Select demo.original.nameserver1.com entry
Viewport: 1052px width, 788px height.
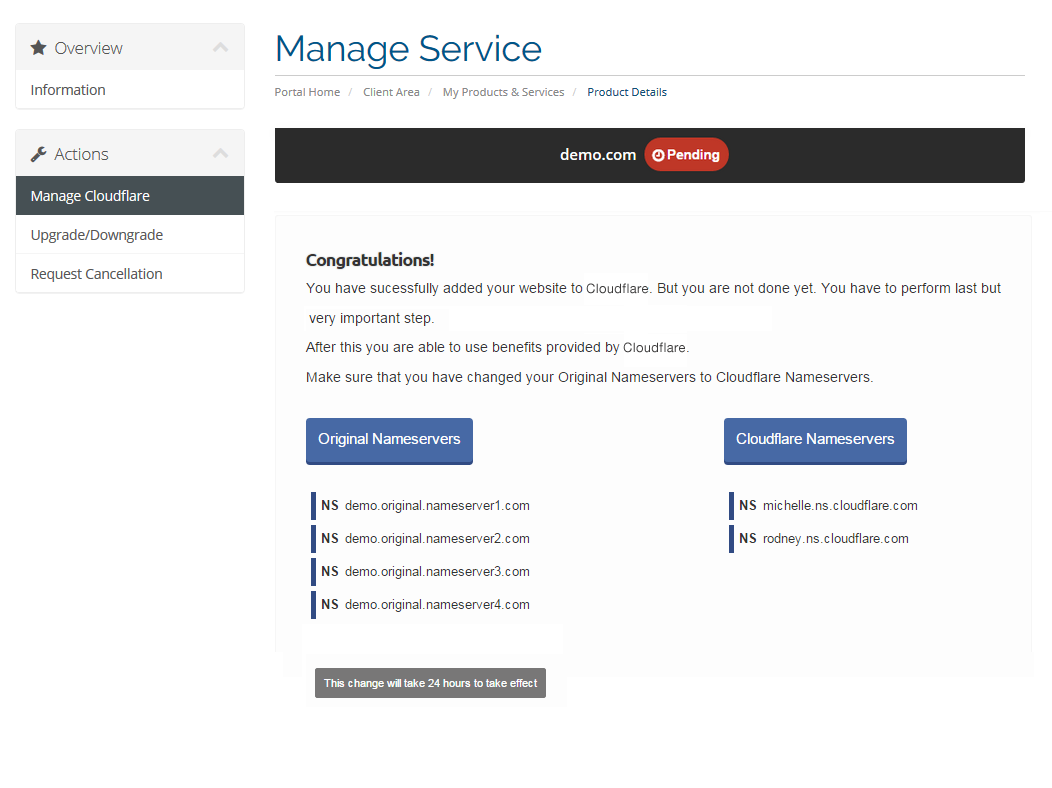point(436,506)
